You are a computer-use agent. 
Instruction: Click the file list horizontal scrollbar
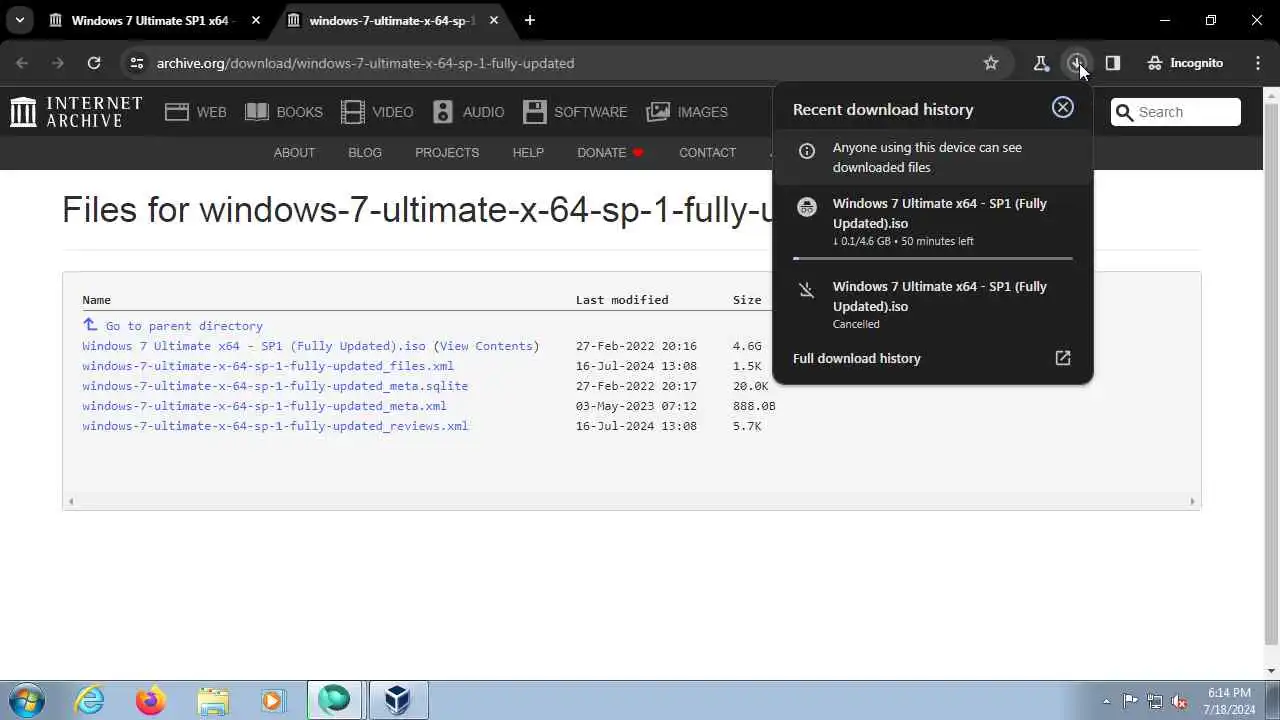point(631,501)
